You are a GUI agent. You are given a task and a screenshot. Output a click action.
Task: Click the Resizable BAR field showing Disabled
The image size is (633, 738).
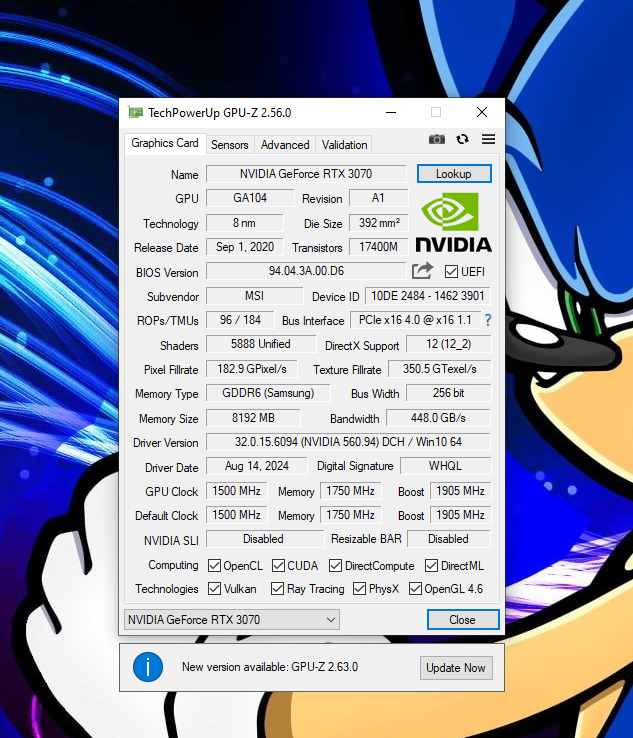coord(449,539)
